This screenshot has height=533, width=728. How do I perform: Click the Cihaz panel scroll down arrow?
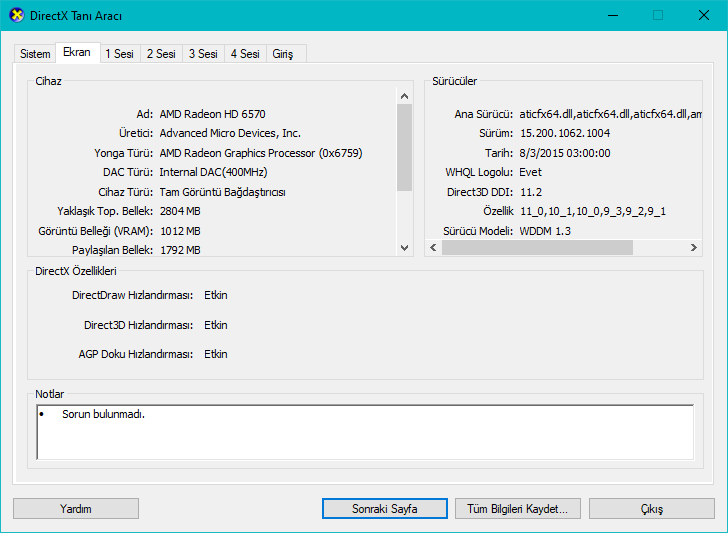click(404, 247)
